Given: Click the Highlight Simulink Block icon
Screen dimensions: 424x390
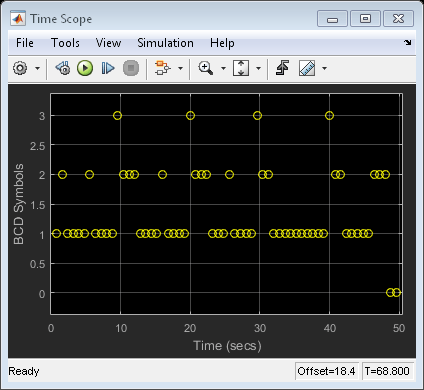Looking at the screenshot, I should 162,68.
